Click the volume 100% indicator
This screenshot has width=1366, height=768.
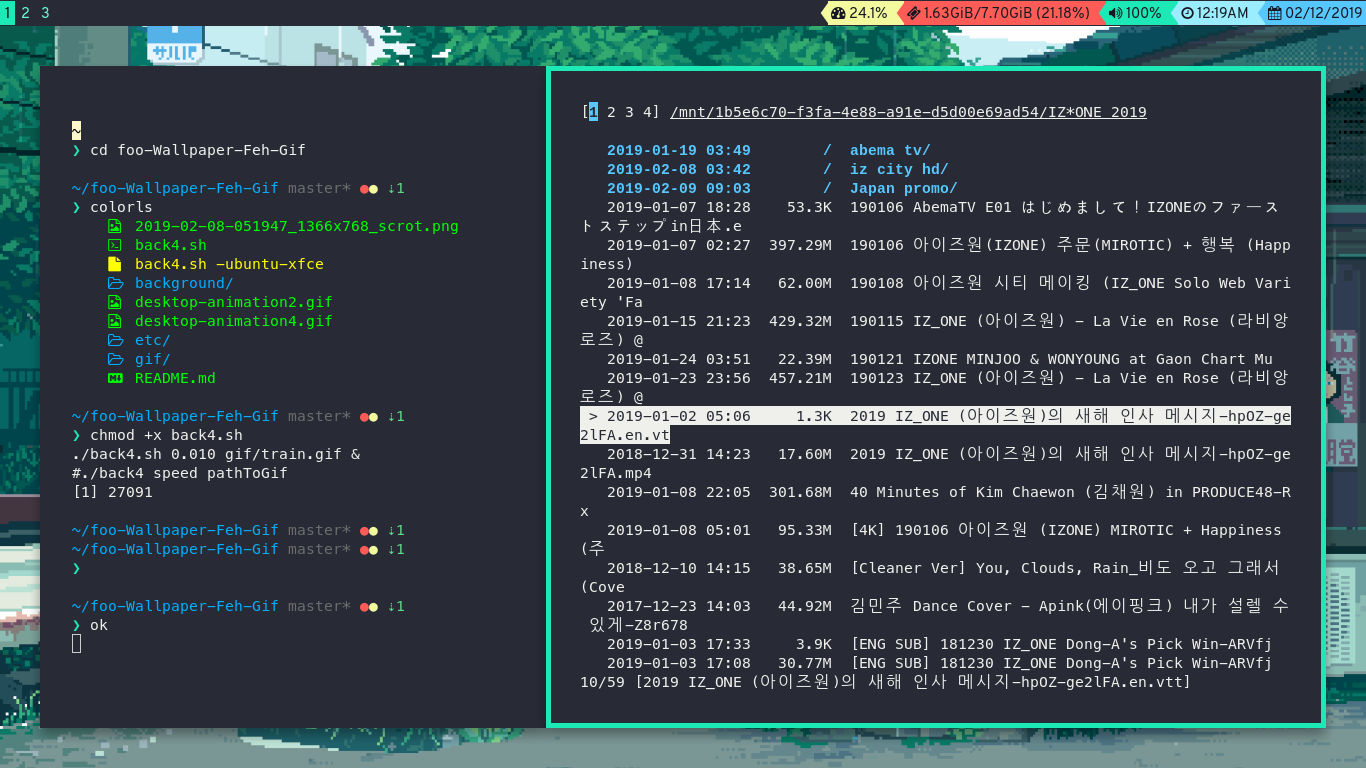click(x=1134, y=13)
